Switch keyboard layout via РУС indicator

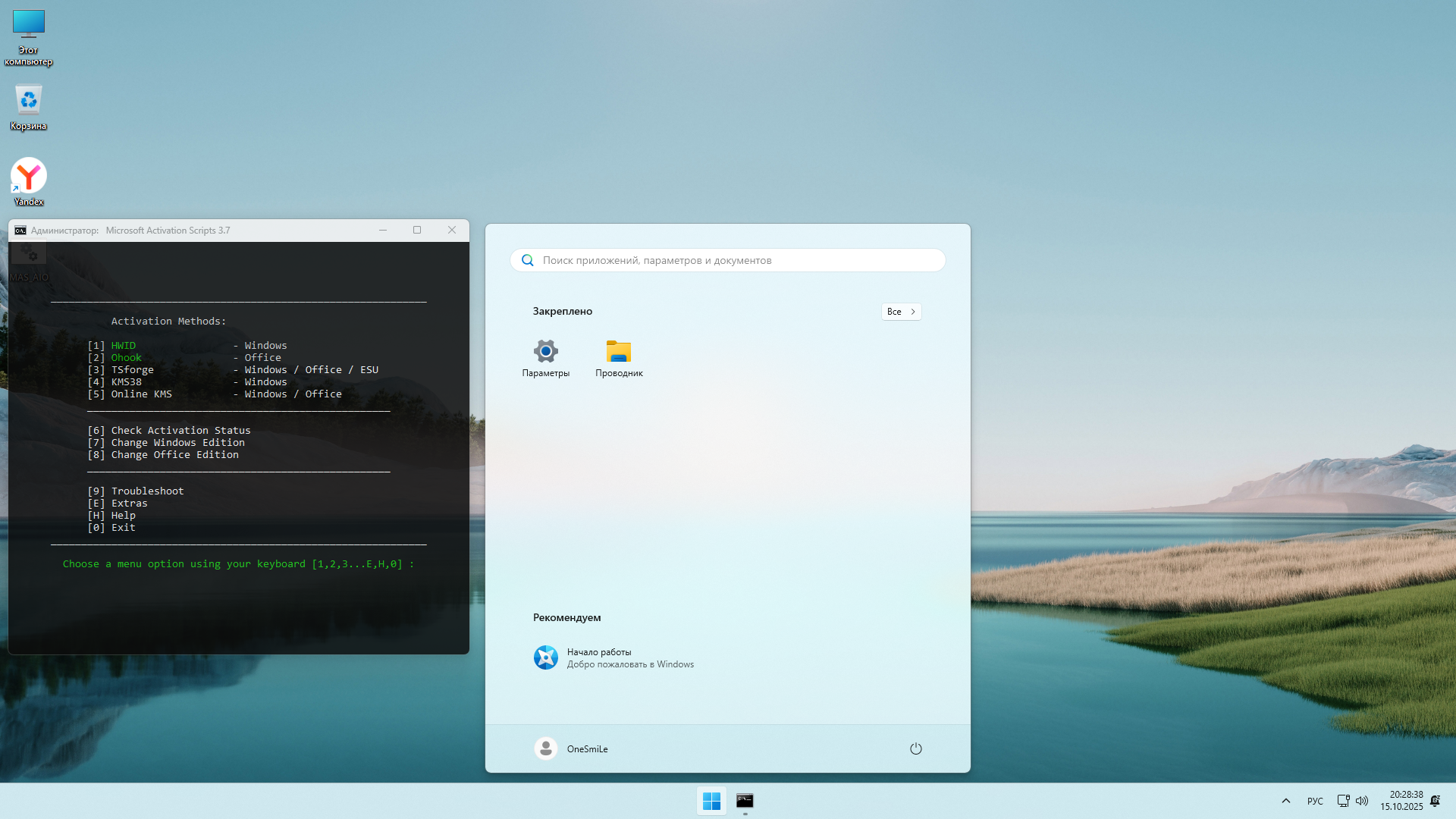[1314, 800]
